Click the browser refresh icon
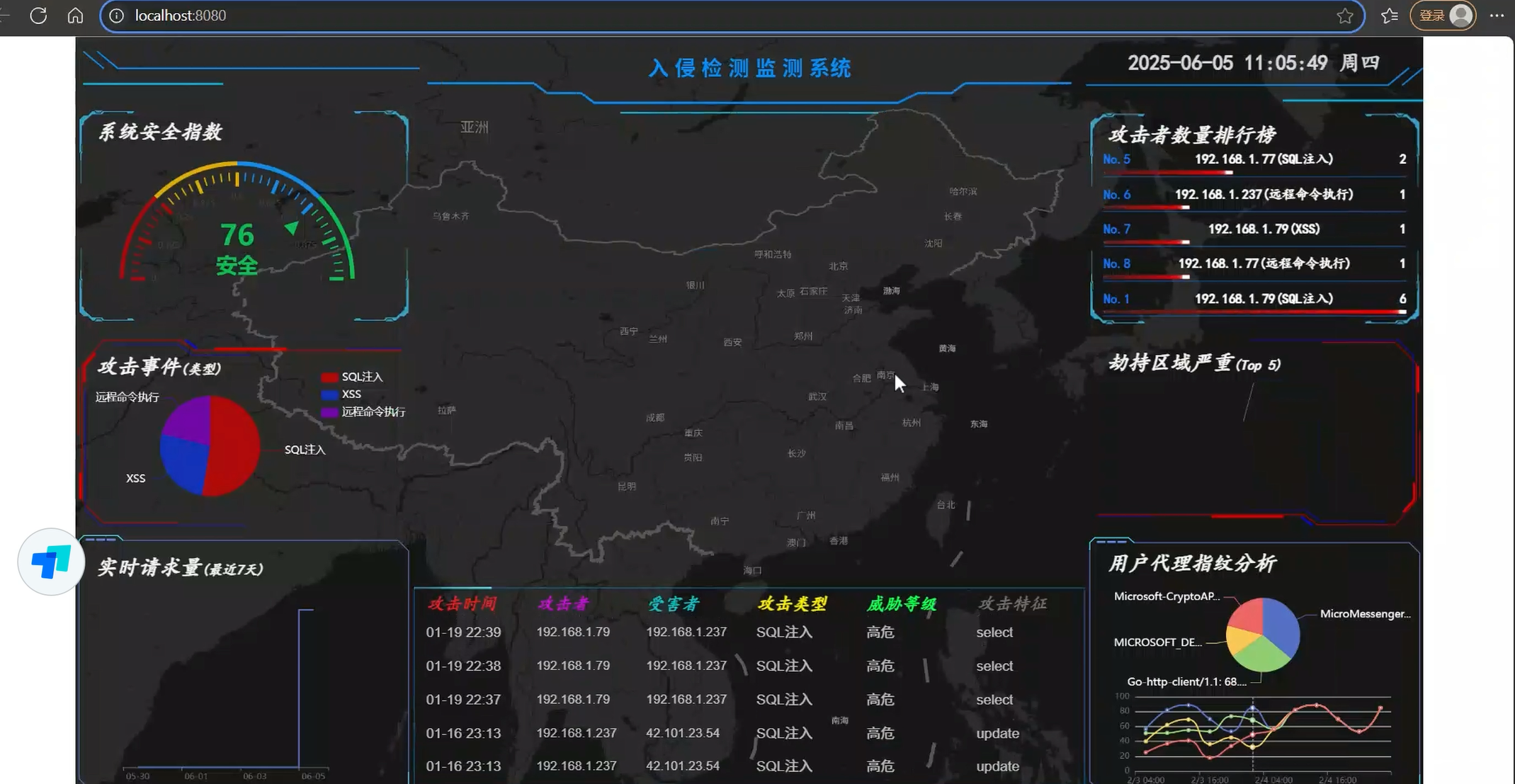 click(38, 16)
